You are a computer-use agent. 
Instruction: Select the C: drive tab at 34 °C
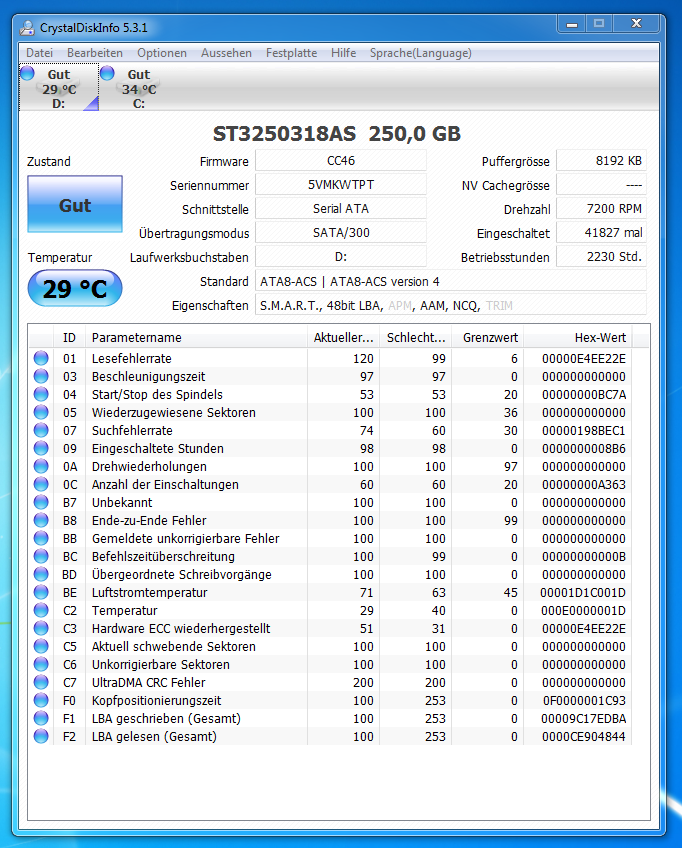tap(139, 88)
